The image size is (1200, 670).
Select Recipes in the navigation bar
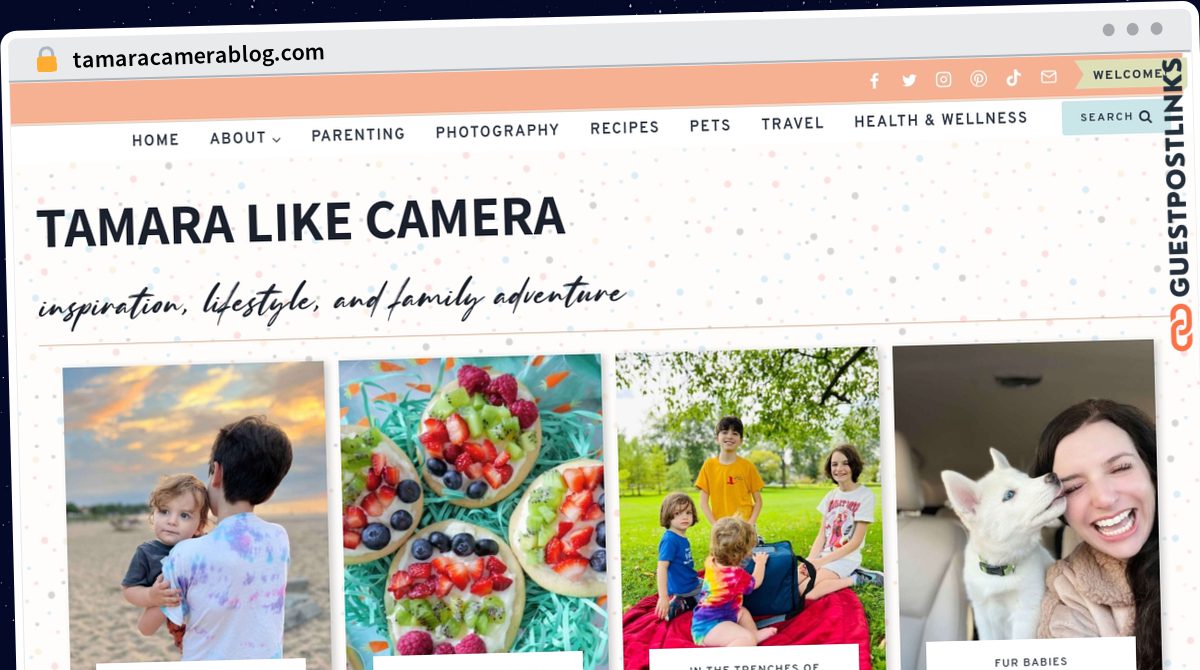624,127
